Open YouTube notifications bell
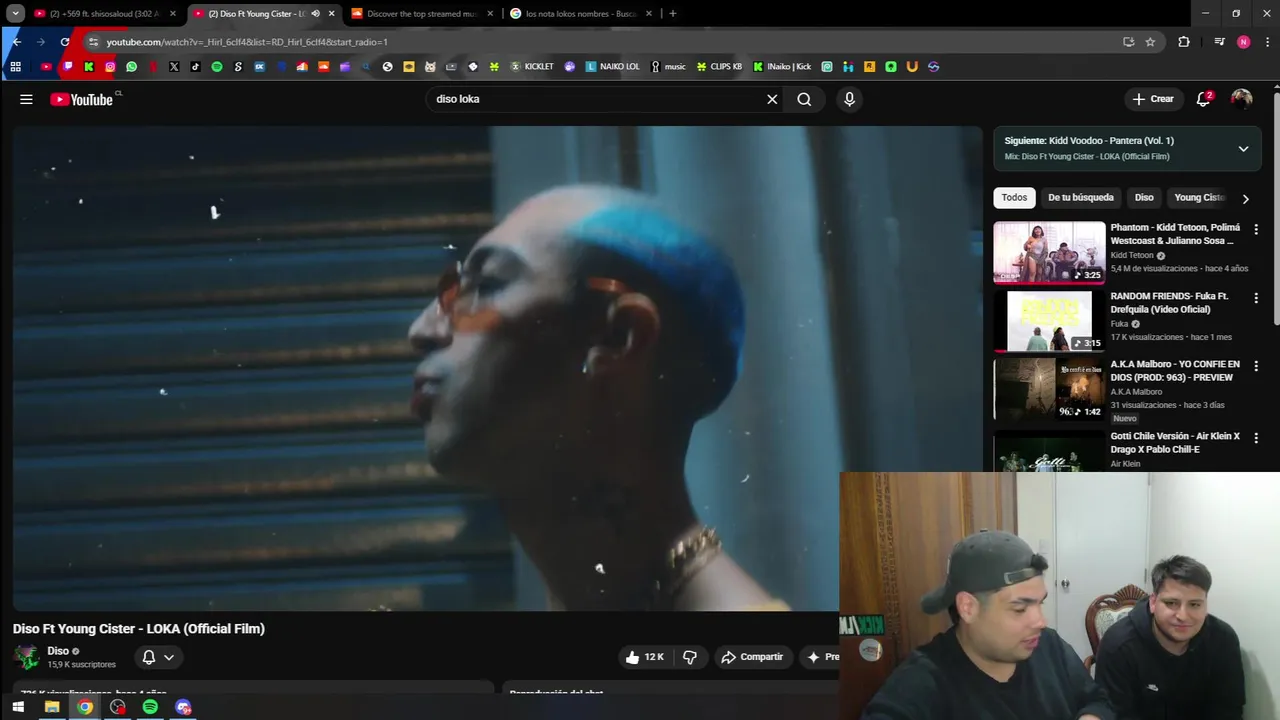Image resolution: width=1280 pixels, height=720 pixels. pyautogui.click(x=1204, y=99)
